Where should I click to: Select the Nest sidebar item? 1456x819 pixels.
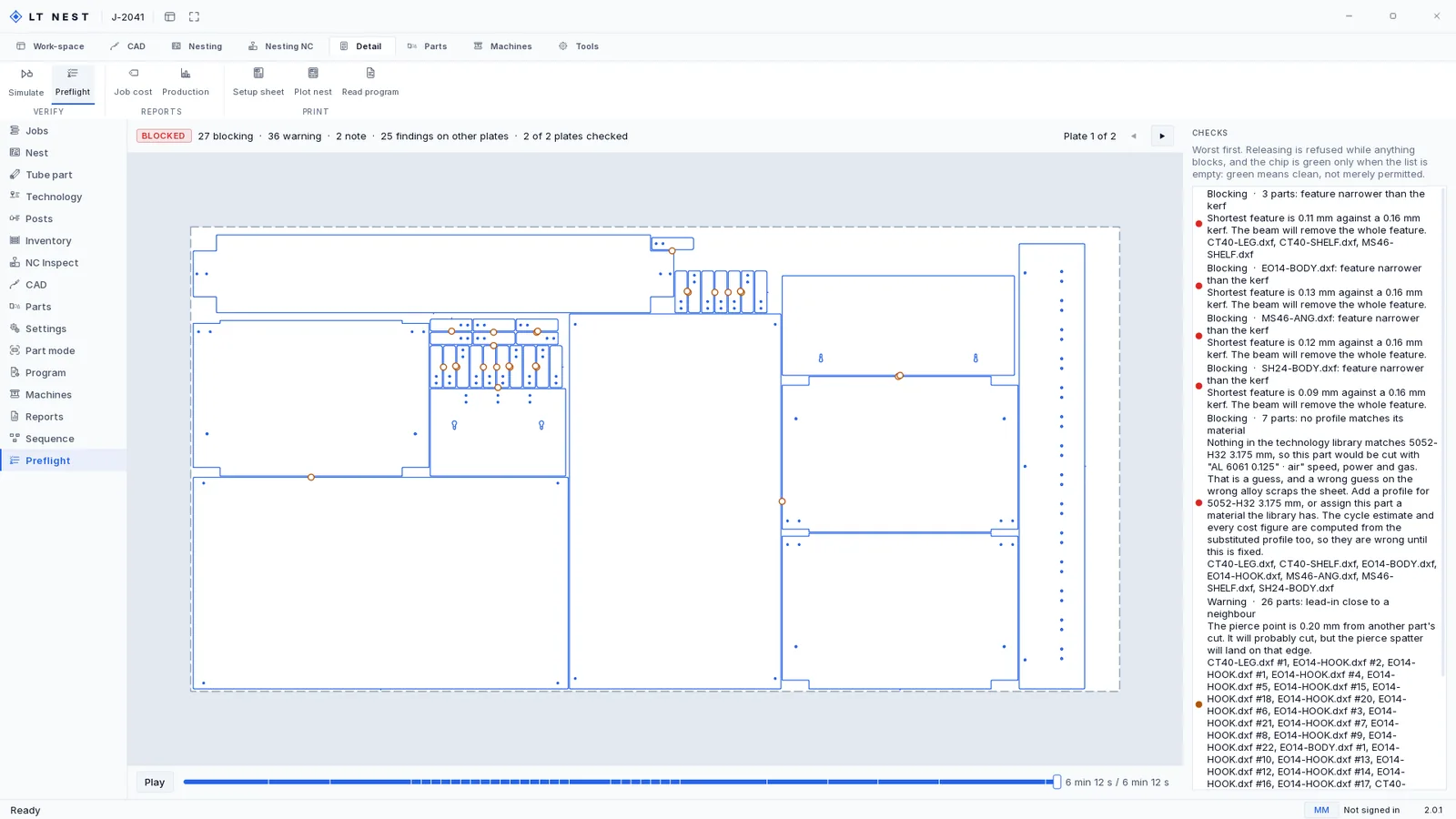pyautogui.click(x=64, y=153)
